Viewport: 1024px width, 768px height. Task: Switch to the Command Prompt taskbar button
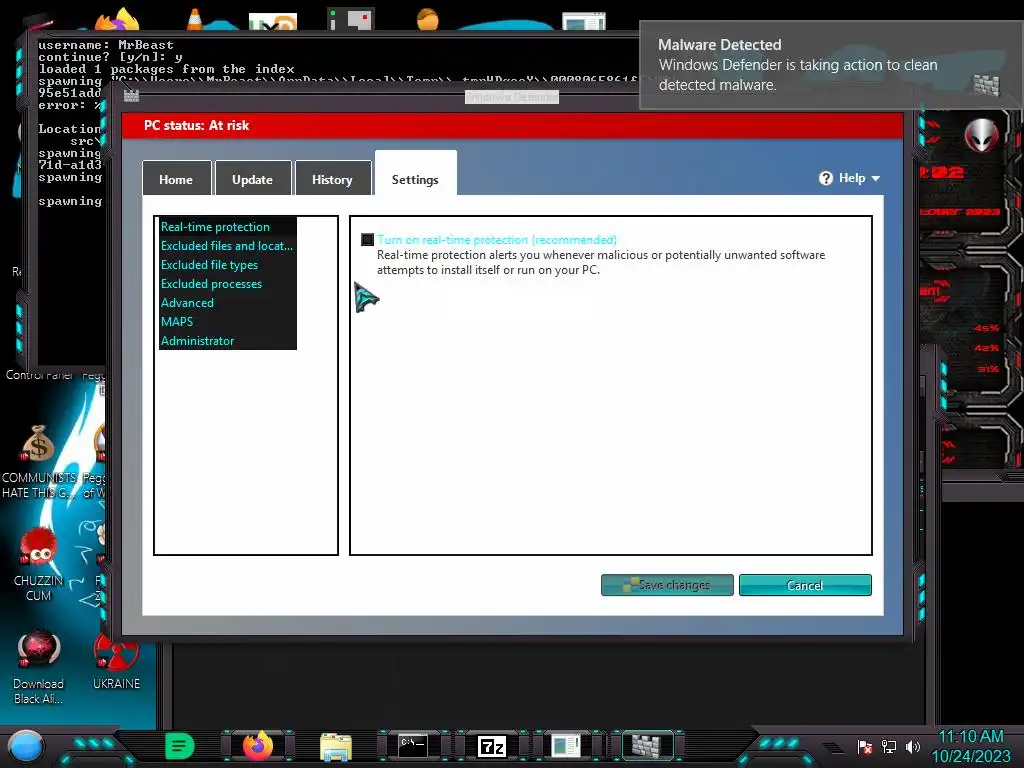point(413,745)
